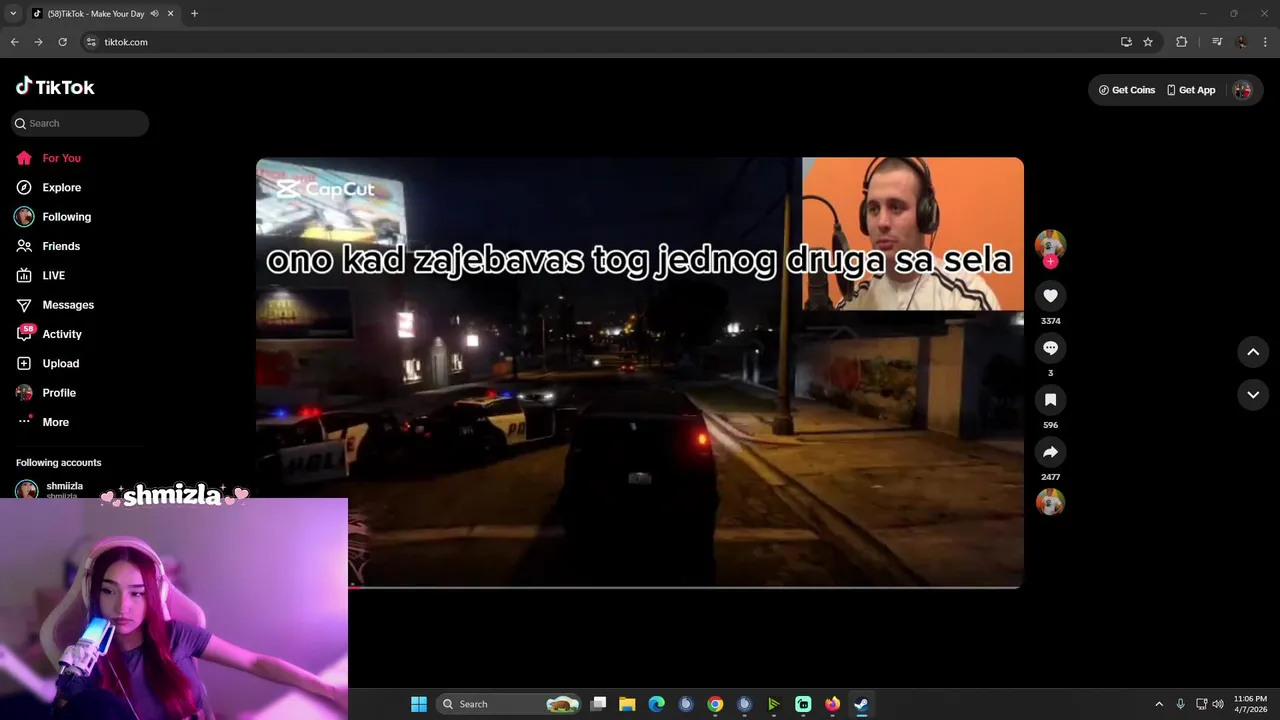The image size is (1280, 720).
Task: Open File Explorer from taskbar
Action: [627, 704]
